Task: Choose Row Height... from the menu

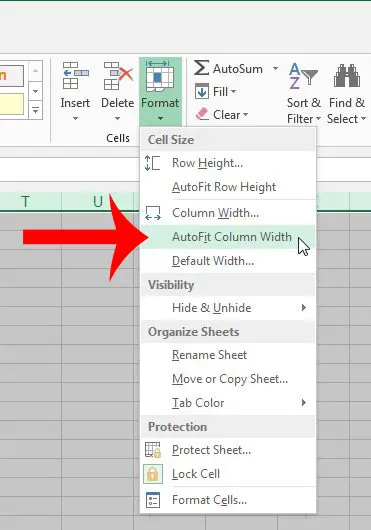Action: [x=228, y=163]
